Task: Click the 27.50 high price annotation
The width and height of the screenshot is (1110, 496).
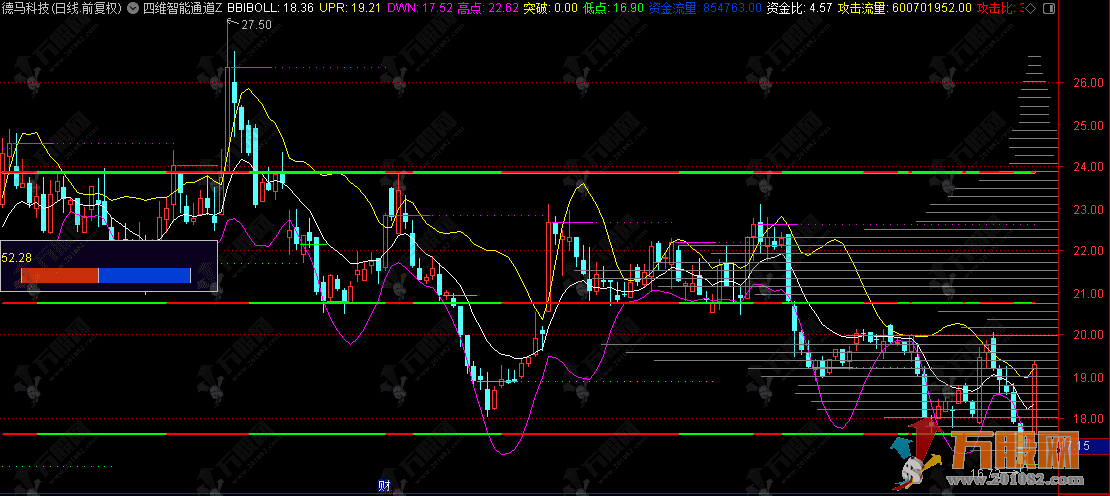Action: (x=257, y=25)
